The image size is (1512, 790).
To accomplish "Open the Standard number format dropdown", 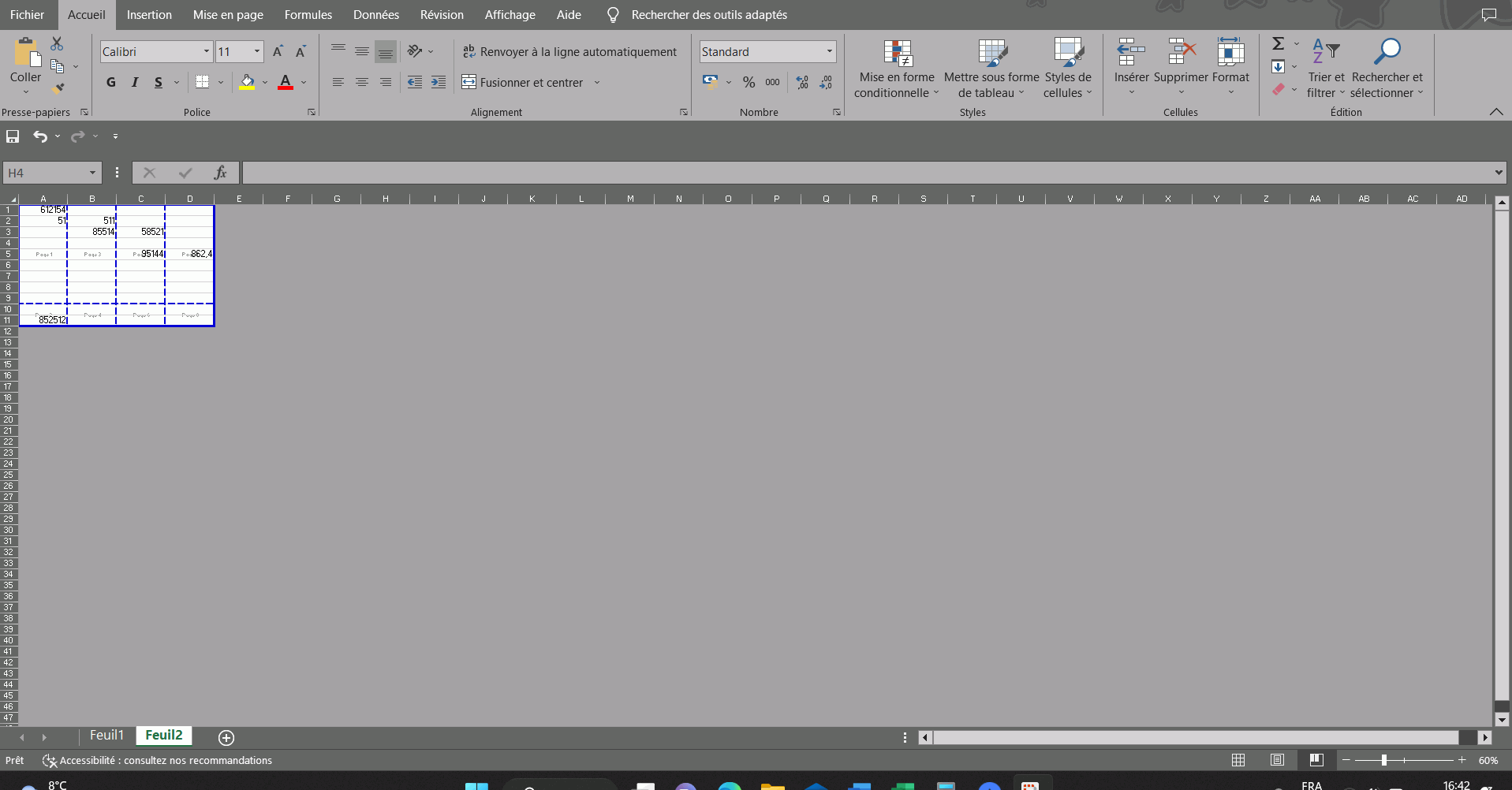I will click(829, 52).
